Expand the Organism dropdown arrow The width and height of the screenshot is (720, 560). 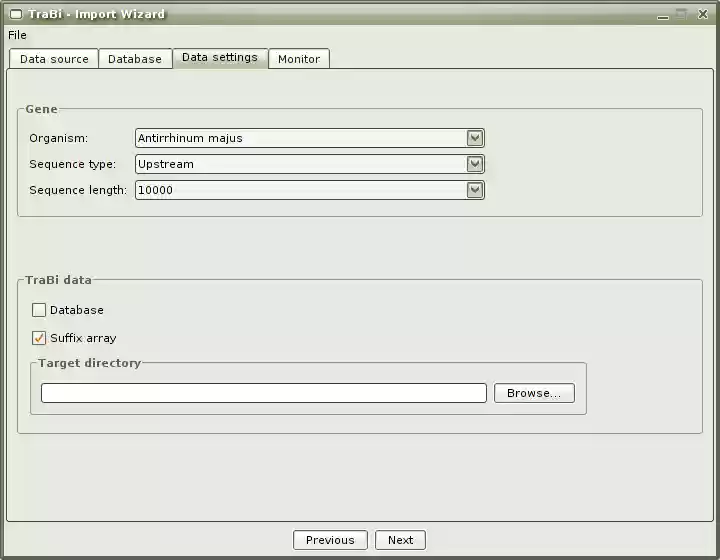475,138
